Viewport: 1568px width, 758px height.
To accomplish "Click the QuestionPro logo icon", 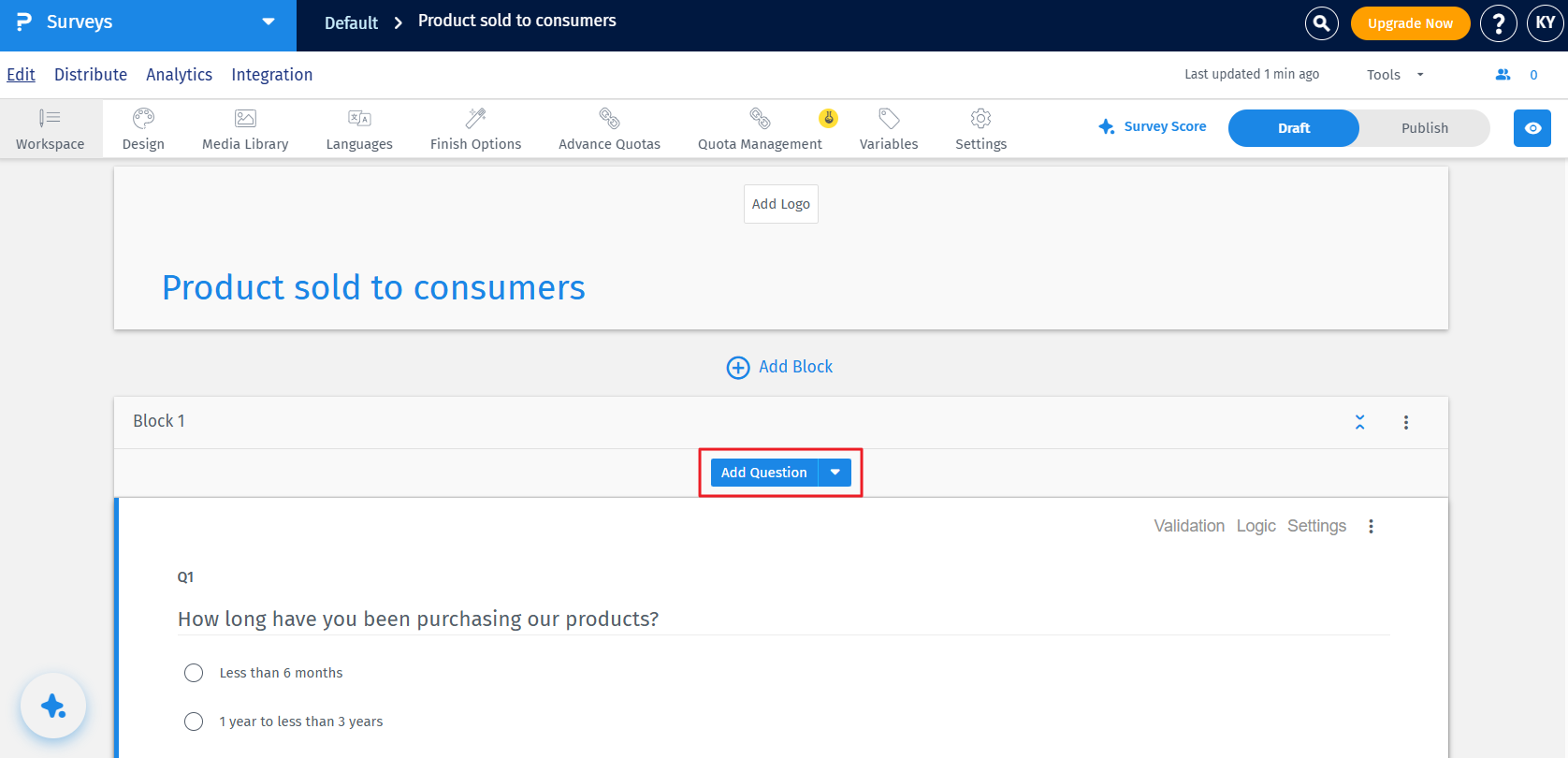I will (24, 22).
